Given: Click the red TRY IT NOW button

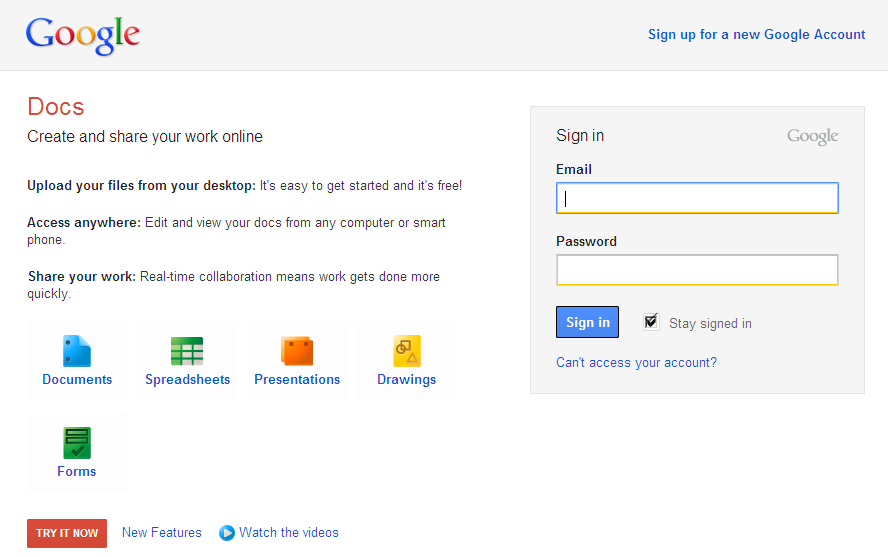Looking at the screenshot, I should pos(67,533).
